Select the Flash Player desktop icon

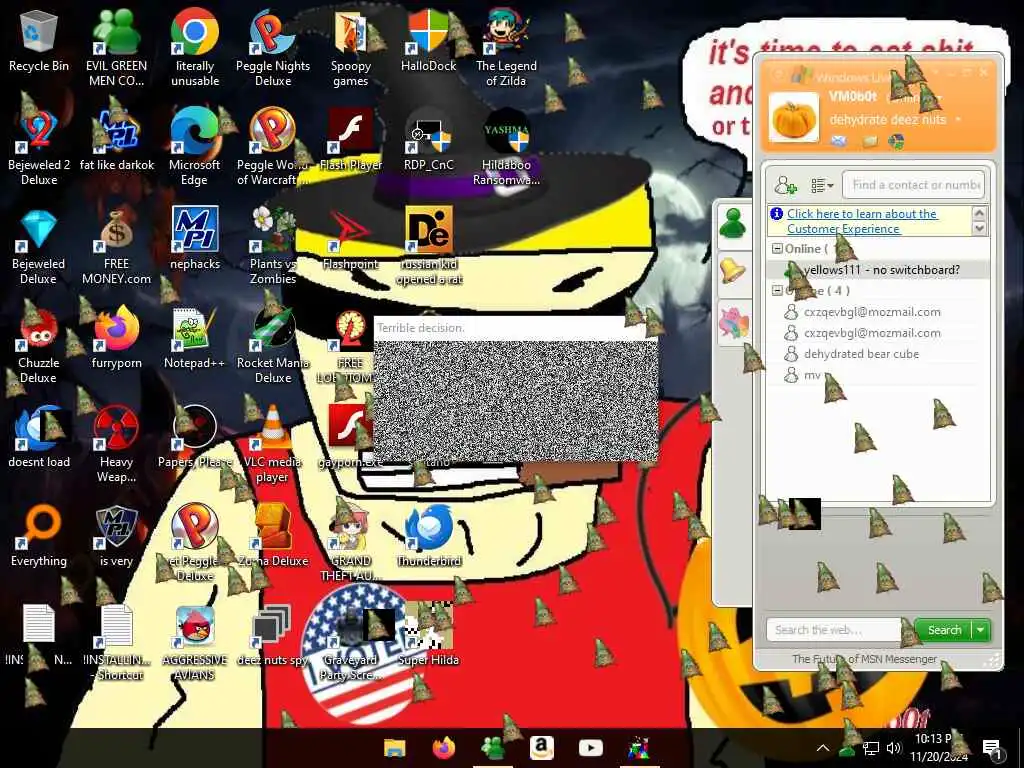[x=351, y=140]
